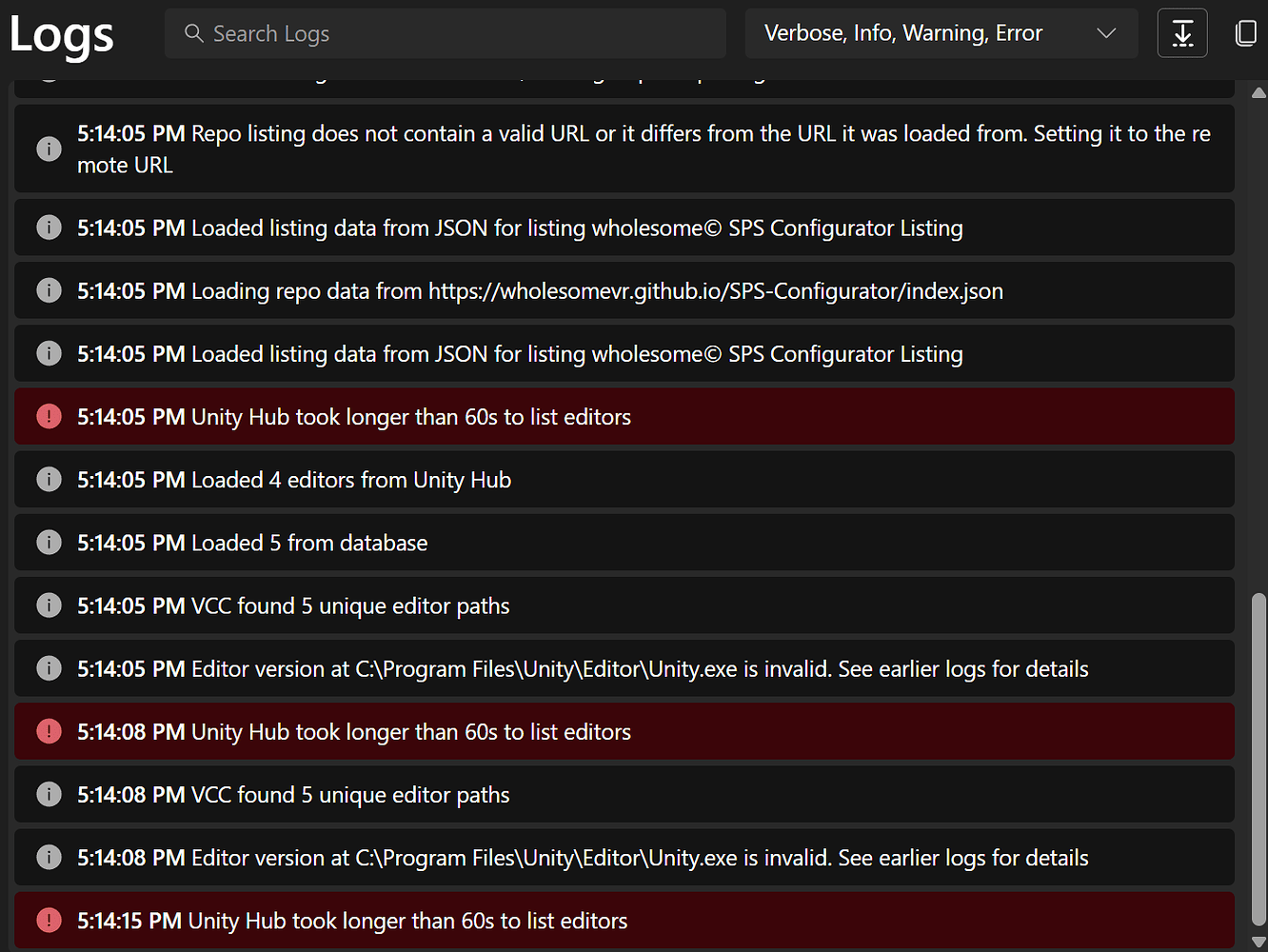Click the red error icon on the 5:14:15 PM entry
This screenshot has height=952, width=1268.
click(49, 921)
